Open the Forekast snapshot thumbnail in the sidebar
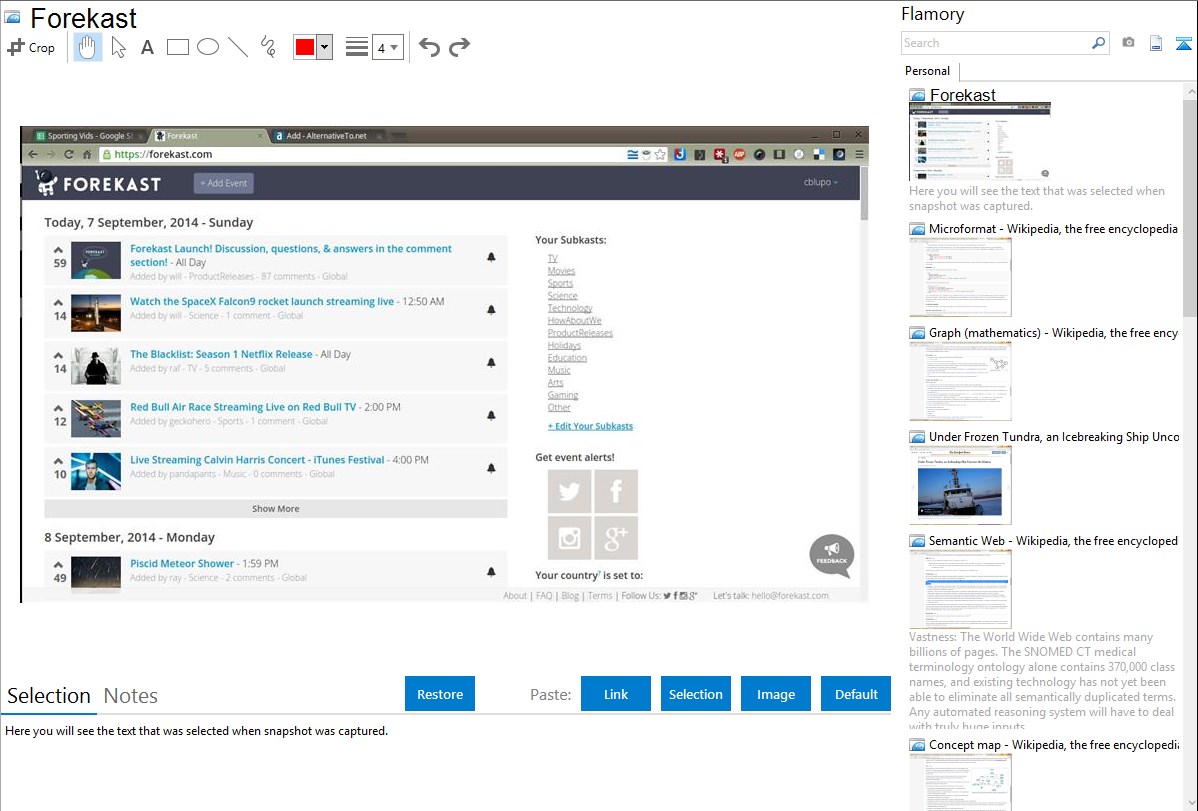Screen dimensions: 1198x811 pos(979,142)
